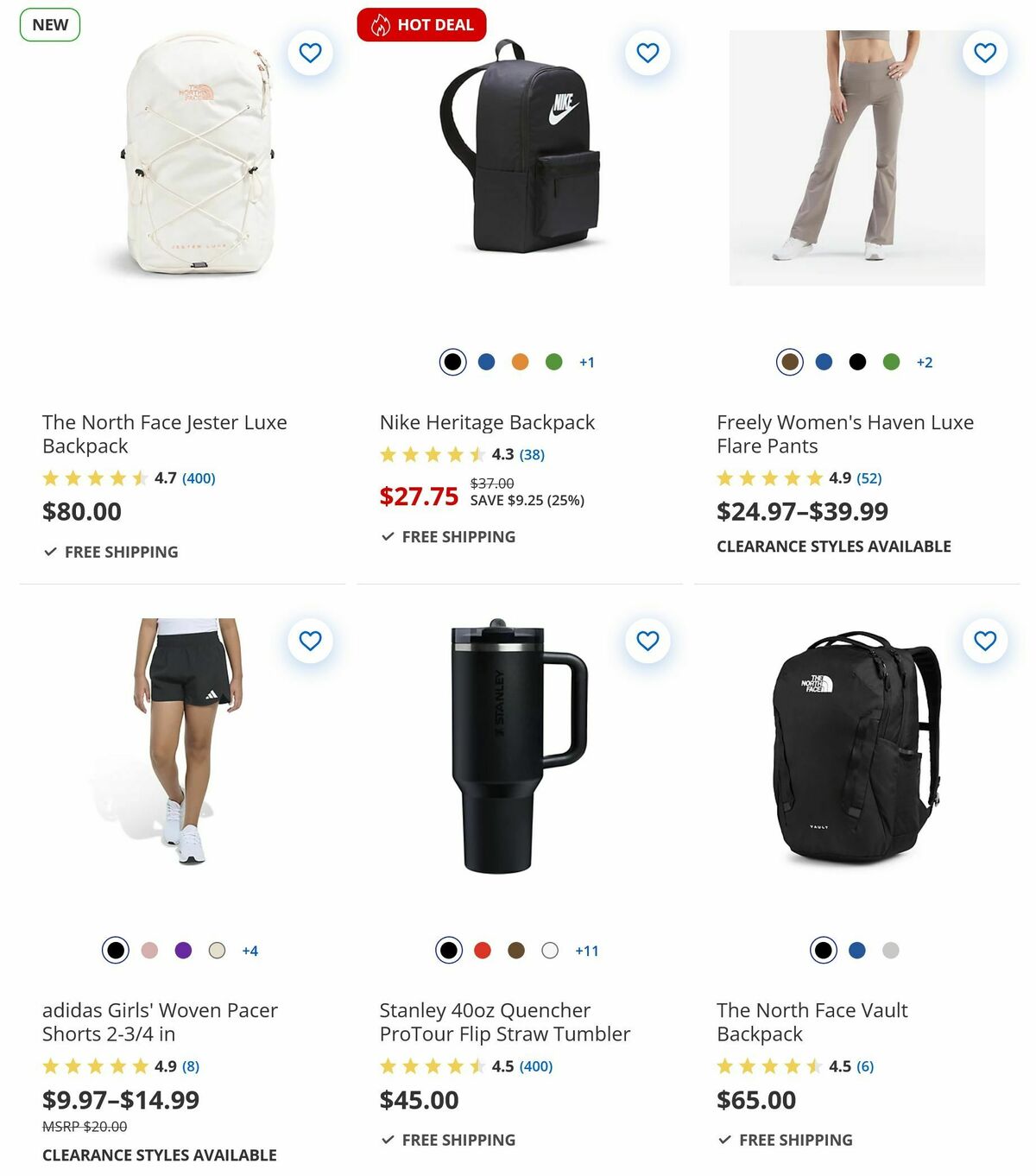The width and height of the screenshot is (1036, 1176).
Task: Favorite The North Face Vault Backpack
Action: click(x=985, y=641)
